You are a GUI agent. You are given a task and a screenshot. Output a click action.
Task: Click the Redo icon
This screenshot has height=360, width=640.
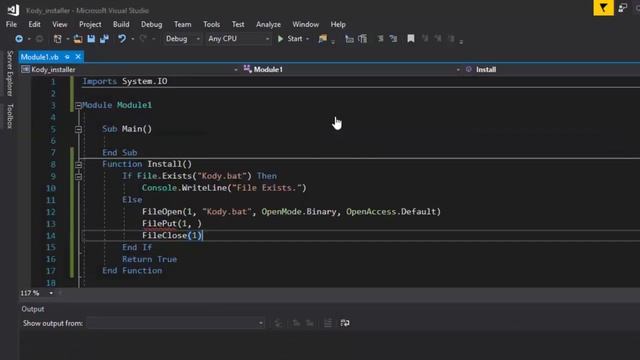click(143, 39)
